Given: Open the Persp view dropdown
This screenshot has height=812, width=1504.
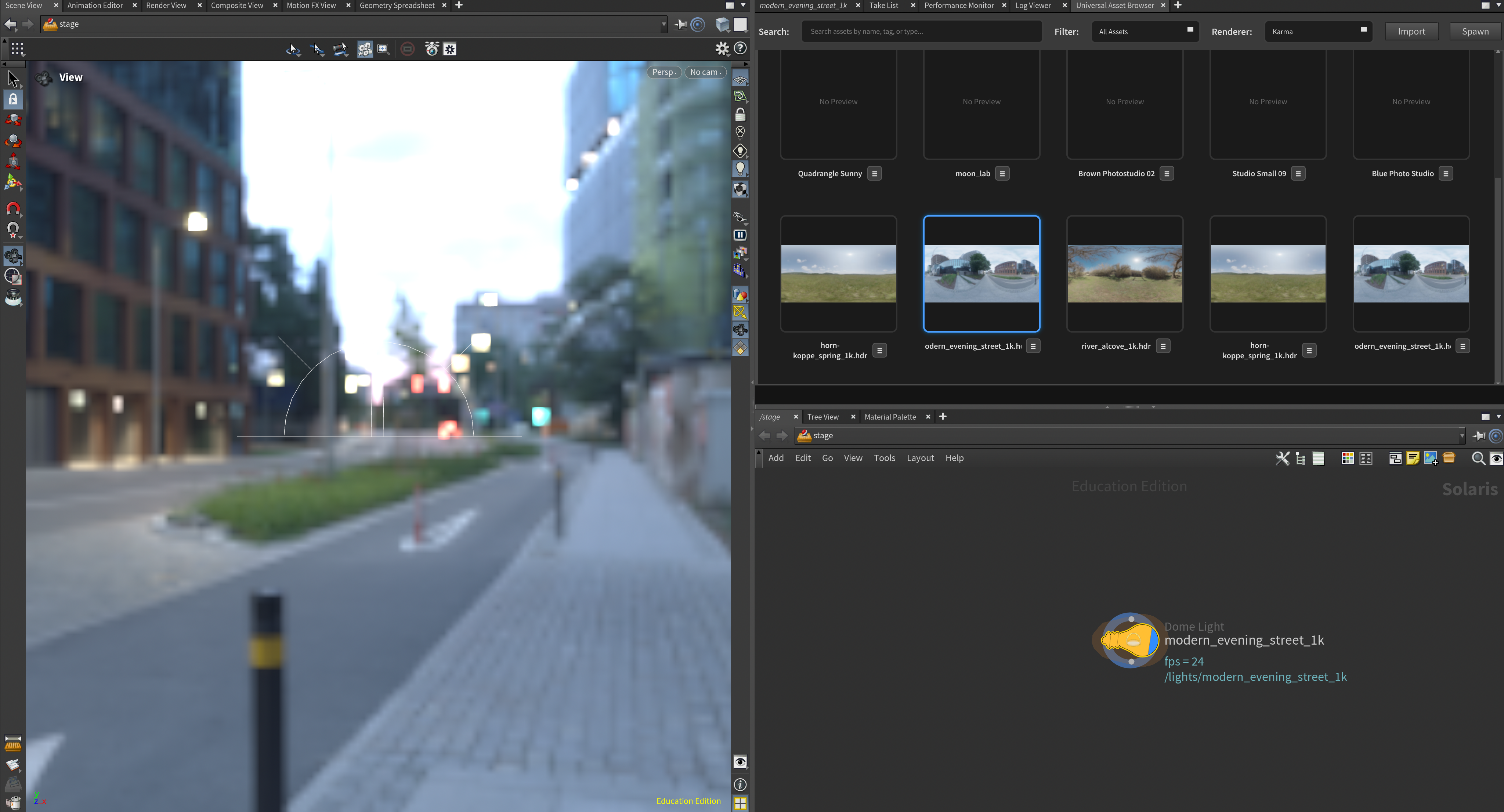Looking at the screenshot, I should coord(664,72).
